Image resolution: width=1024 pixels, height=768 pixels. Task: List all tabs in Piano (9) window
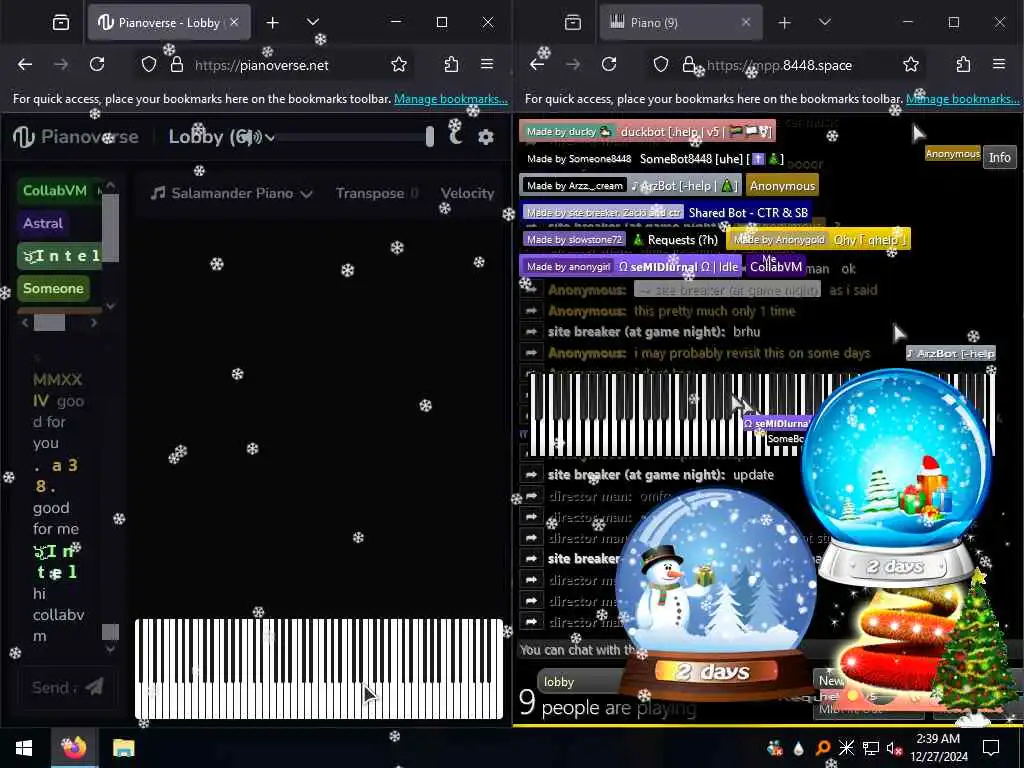click(825, 22)
